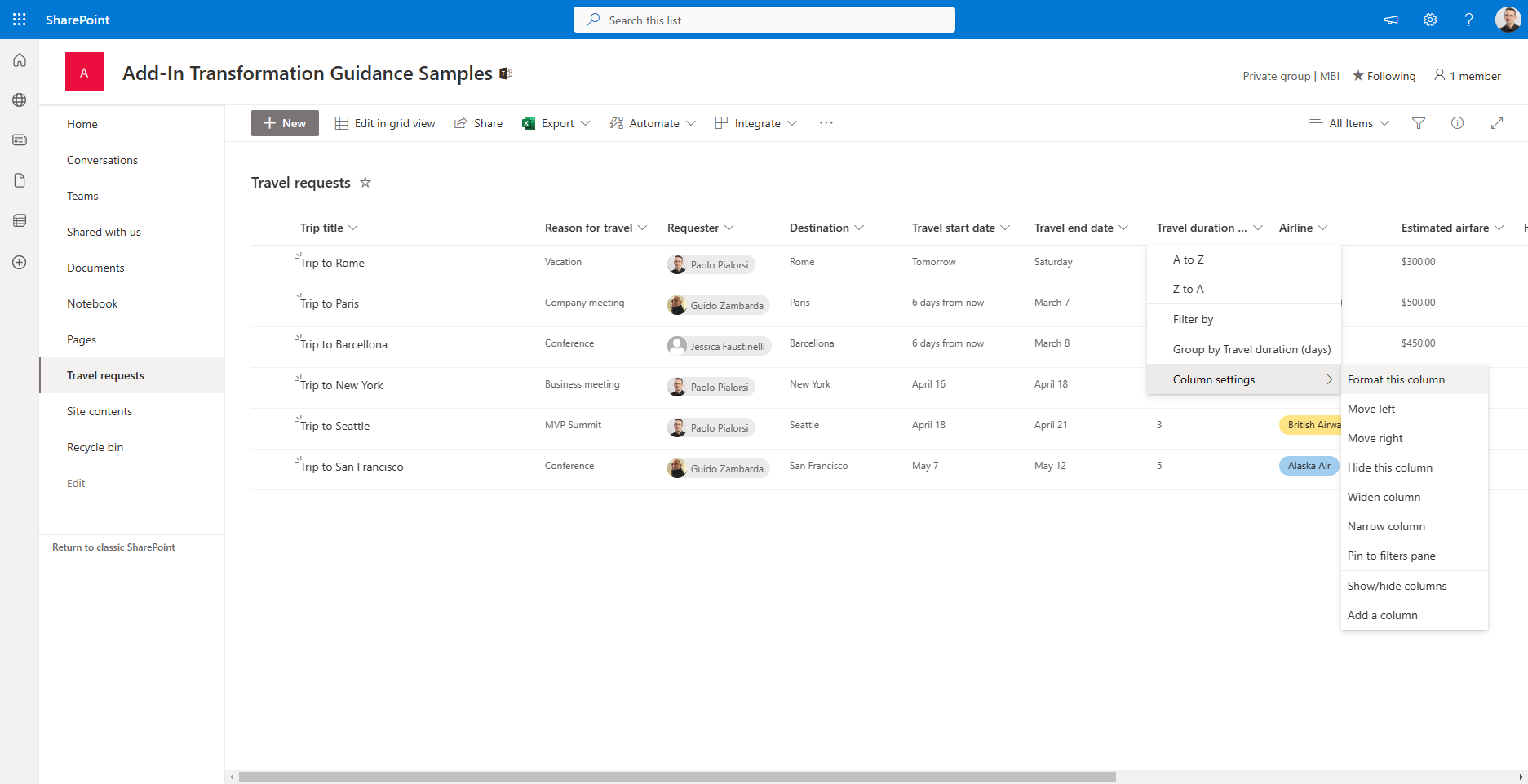Click the New button to add an item

click(284, 122)
